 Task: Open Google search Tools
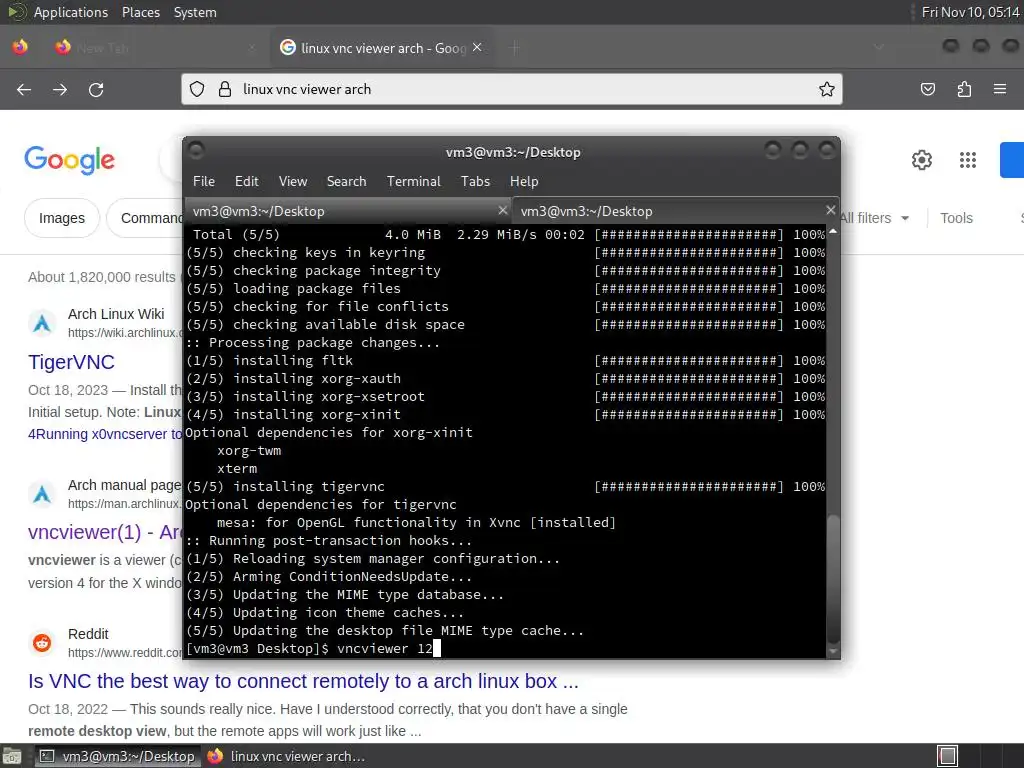pyautogui.click(x=956, y=218)
